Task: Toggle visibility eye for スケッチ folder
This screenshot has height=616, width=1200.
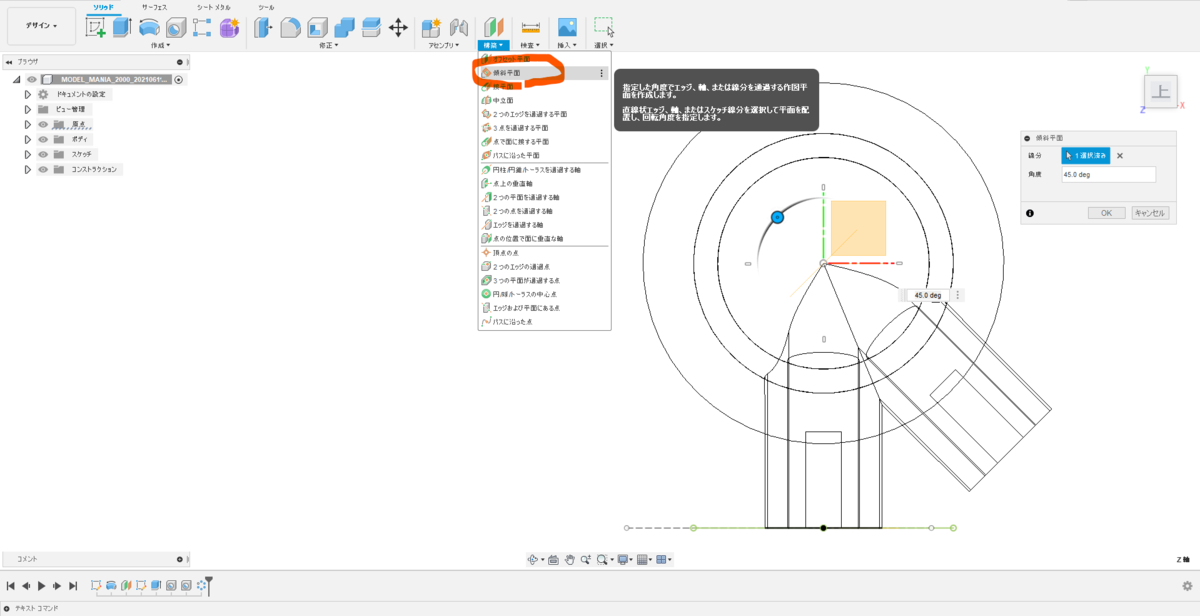Action: point(43,154)
